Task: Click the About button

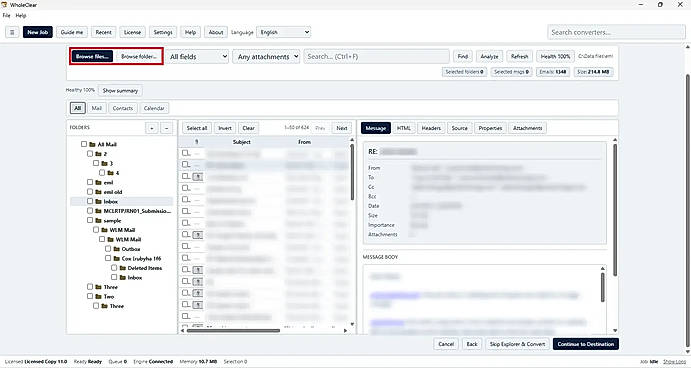Action: click(x=216, y=32)
